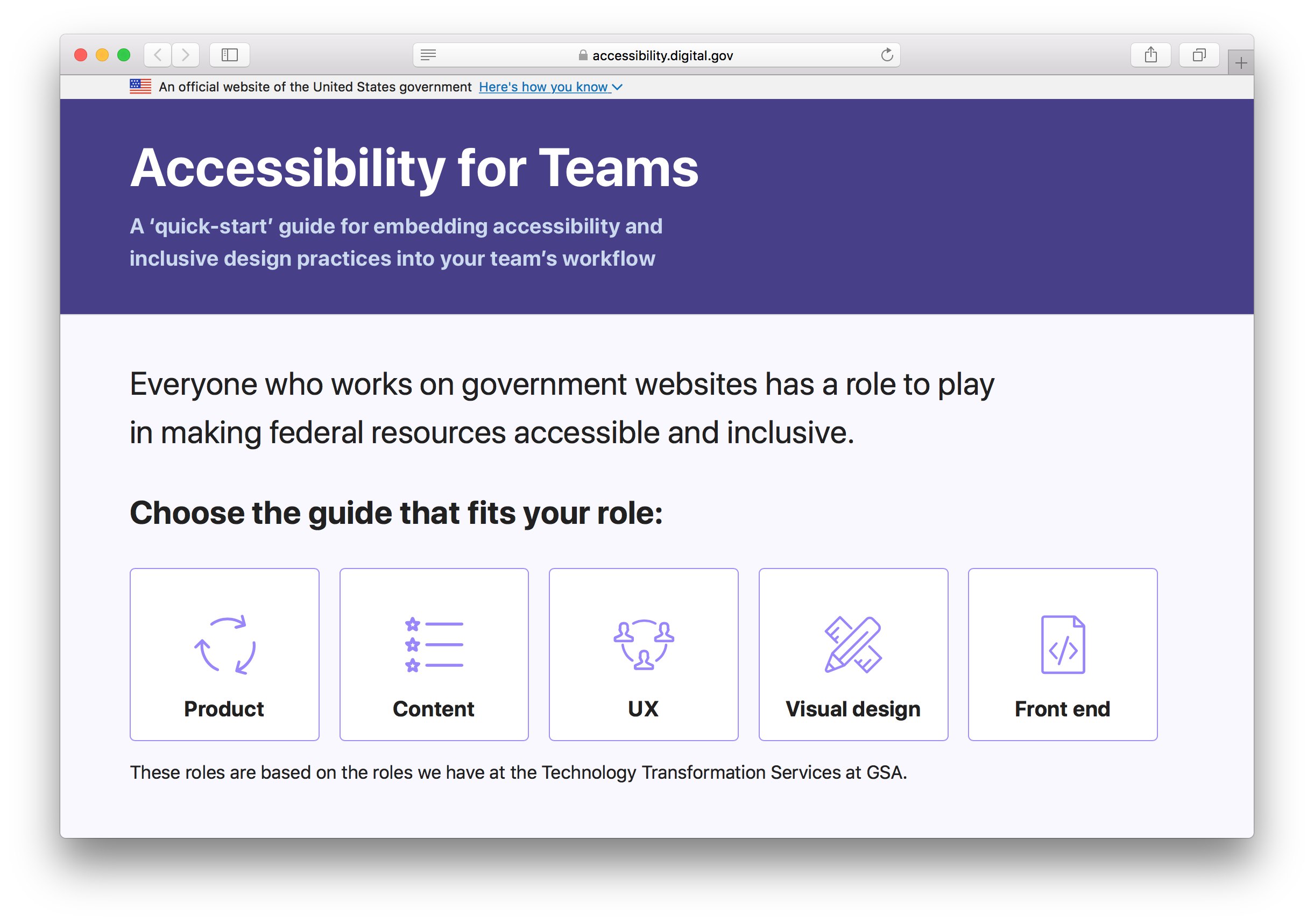Reload the page with refresh icon

tap(886, 55)
